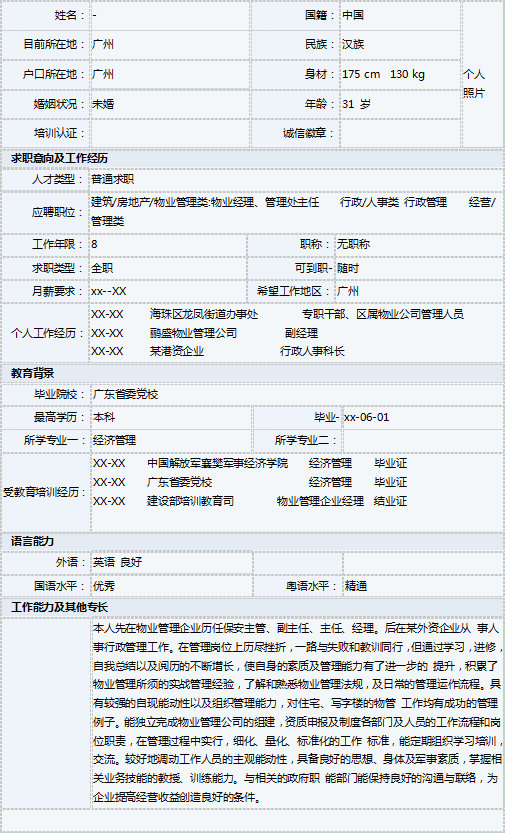This screenshot has height=833, width=505.
Task: Select the 身材 value 175 cm 130 kg
Action: (x=383, y=74)
